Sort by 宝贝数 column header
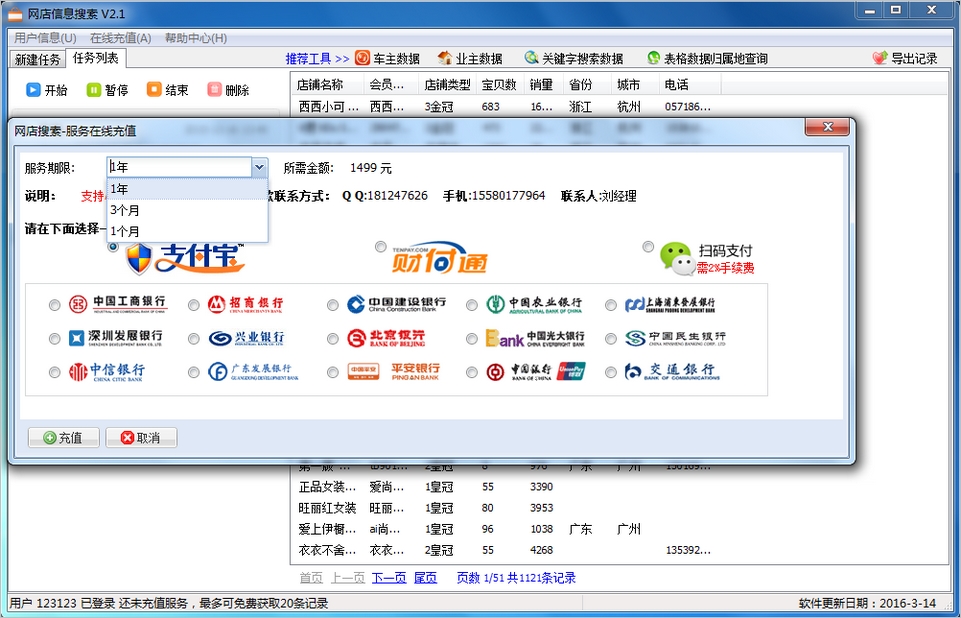Image resolution: width=961 pixels, height=618 pixels. 500,85
